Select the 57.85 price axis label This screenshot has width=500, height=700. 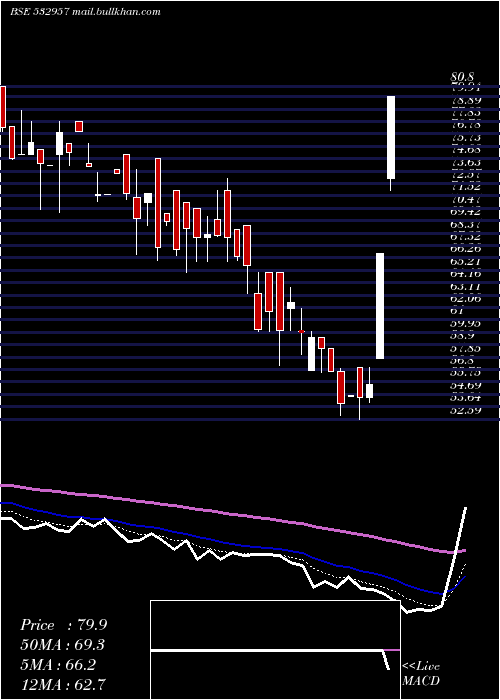[466, 347]
